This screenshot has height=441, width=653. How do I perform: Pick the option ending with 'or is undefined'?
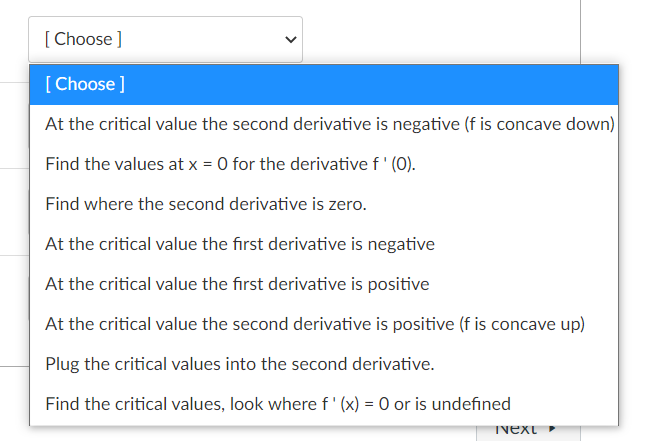pos(324,404)
